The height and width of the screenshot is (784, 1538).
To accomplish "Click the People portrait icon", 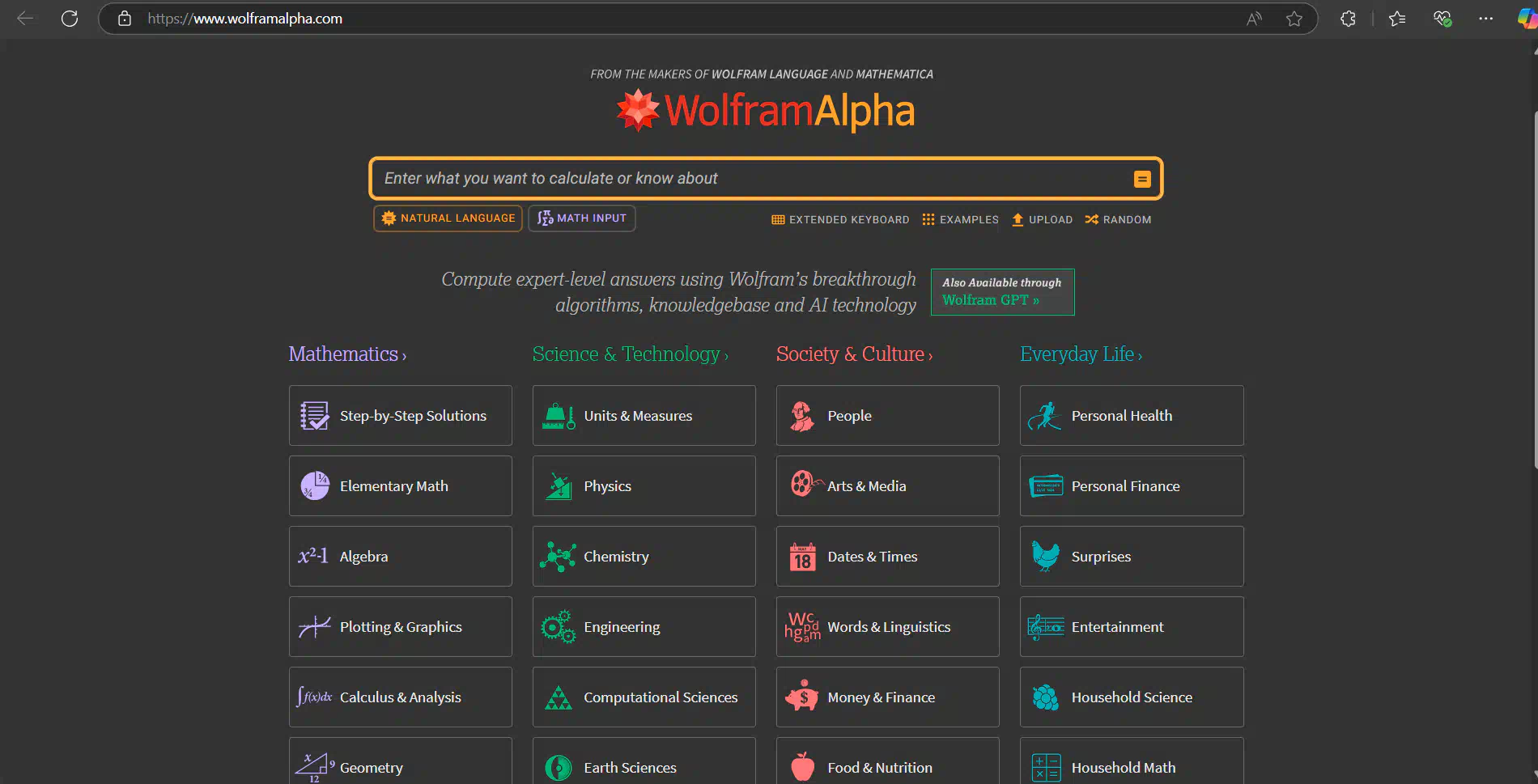I will [x=802, y=416].
